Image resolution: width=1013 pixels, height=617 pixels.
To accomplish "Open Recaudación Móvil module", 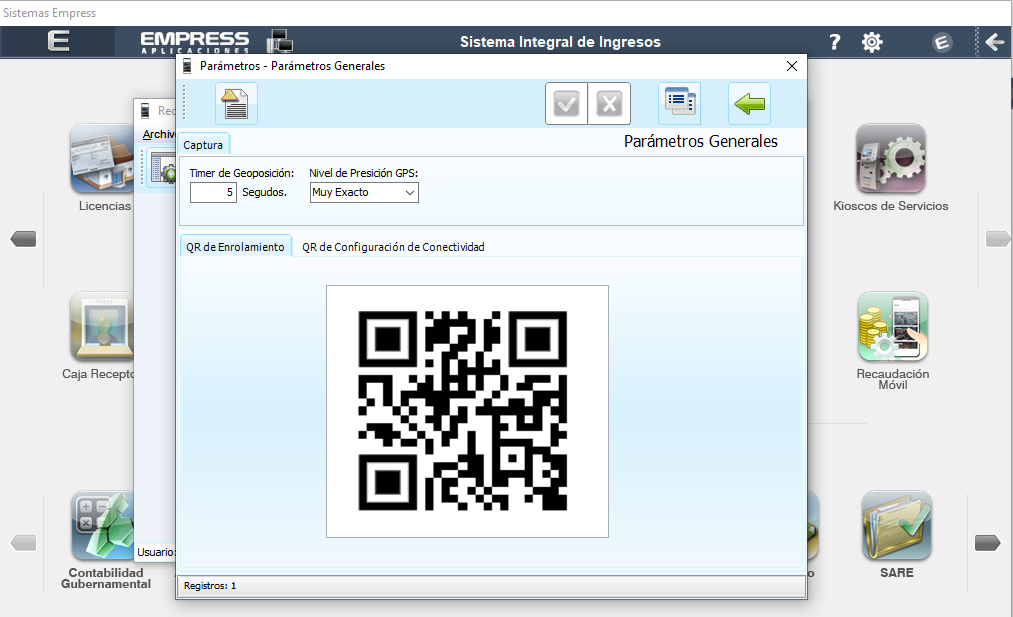I will [892, 328].
